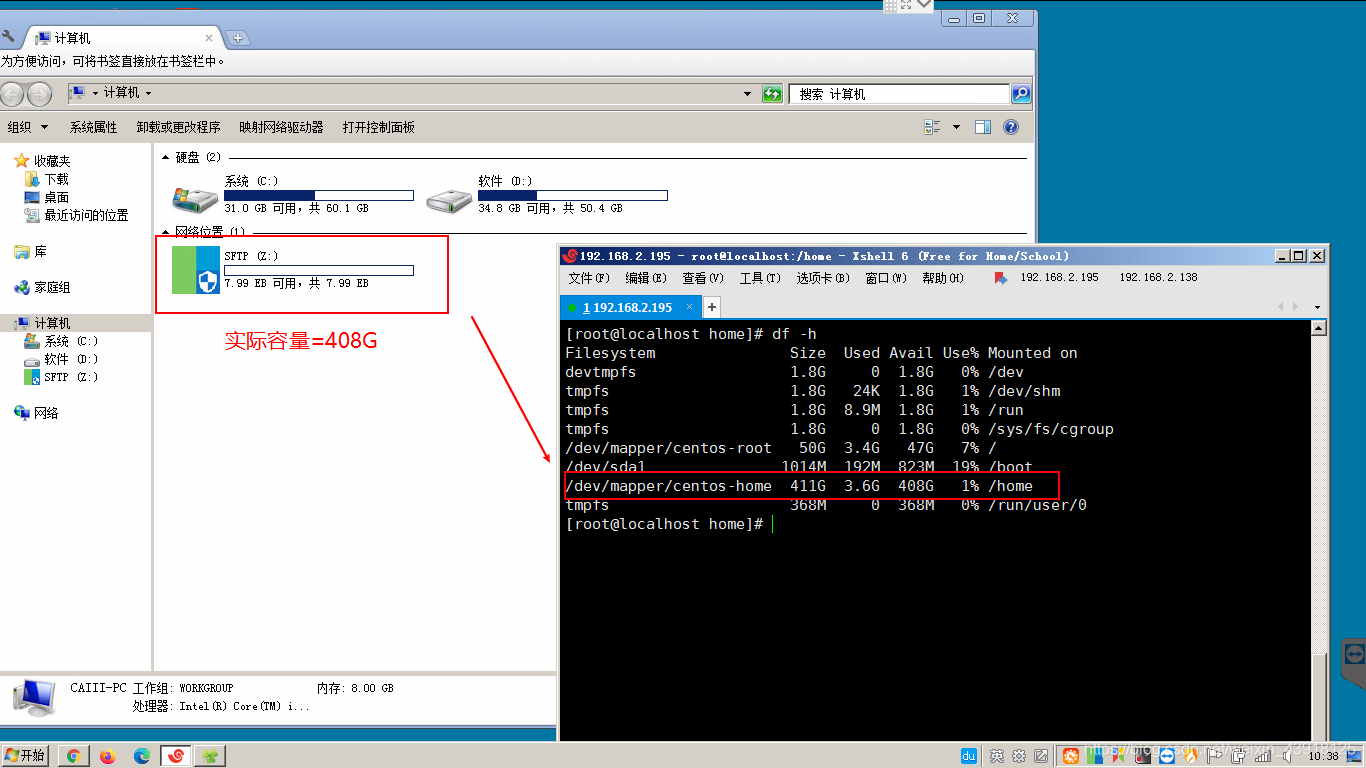
Task: Click the 英 input method indicator
Action: [x=997, y=756]
